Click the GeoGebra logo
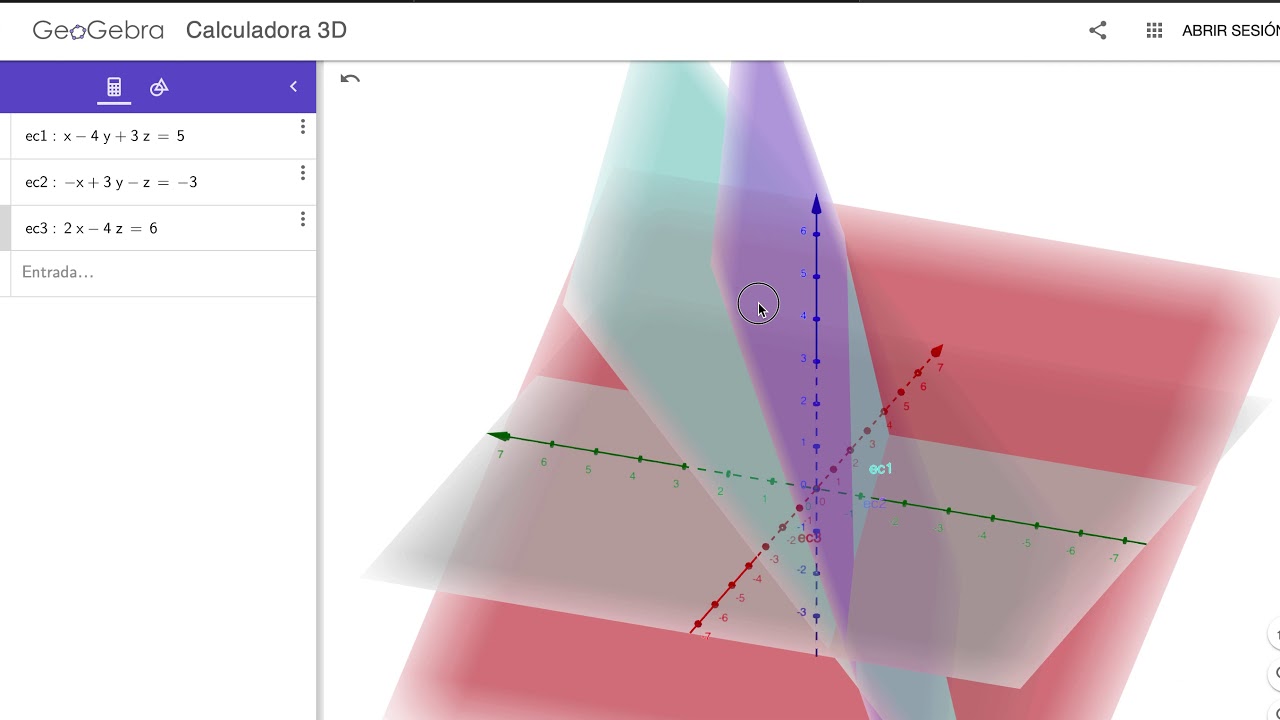 98,30
